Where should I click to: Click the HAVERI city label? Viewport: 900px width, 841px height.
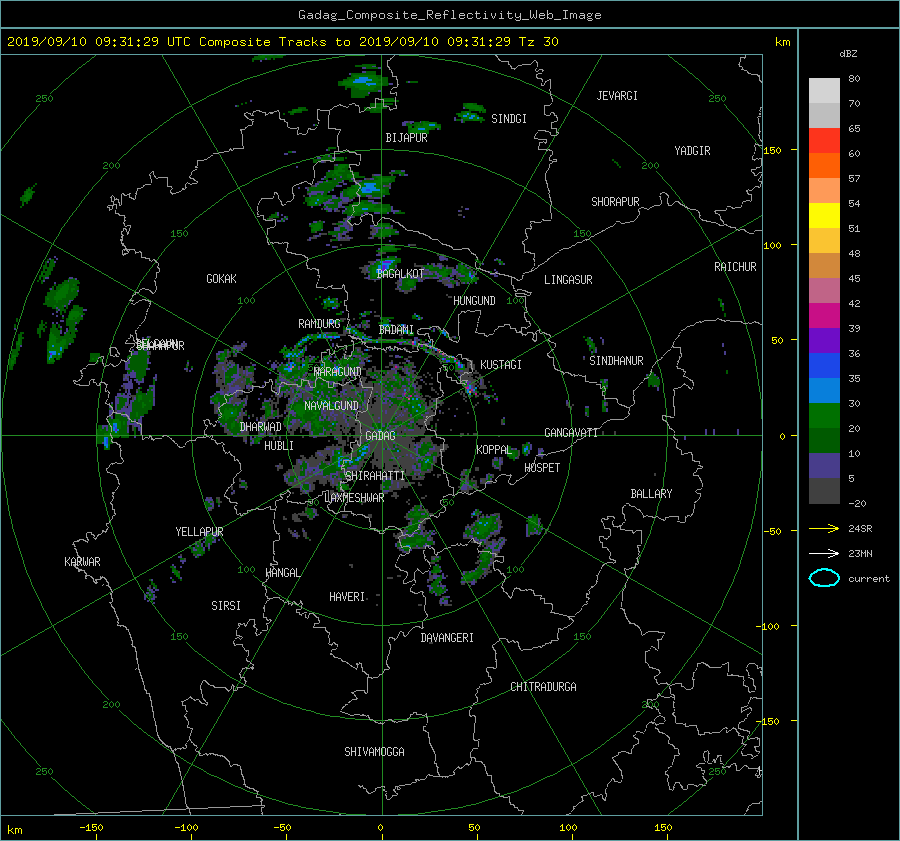click(x=347, y=598)
